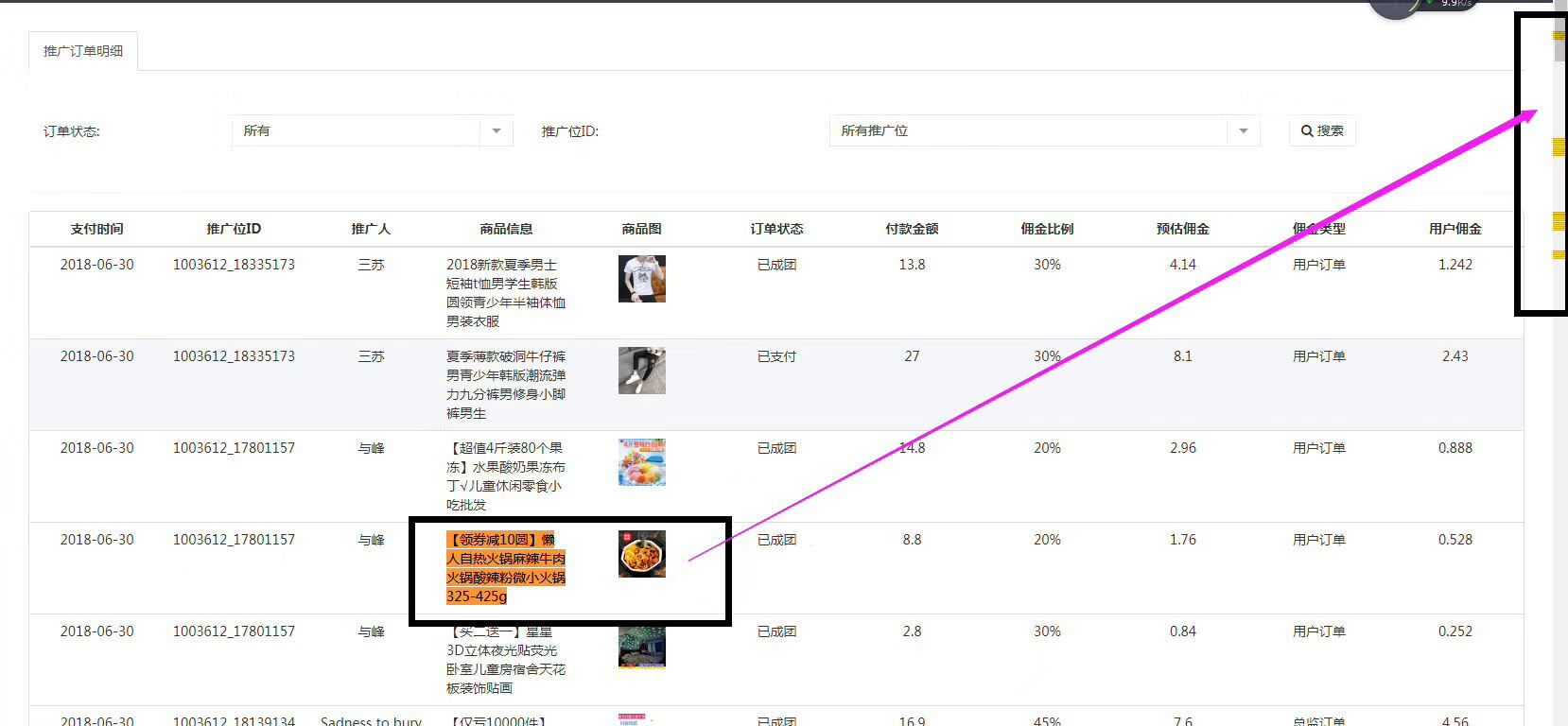Click the user commission 0.888
This screenshot has width=1568, height=726.
coord(1455,448)
